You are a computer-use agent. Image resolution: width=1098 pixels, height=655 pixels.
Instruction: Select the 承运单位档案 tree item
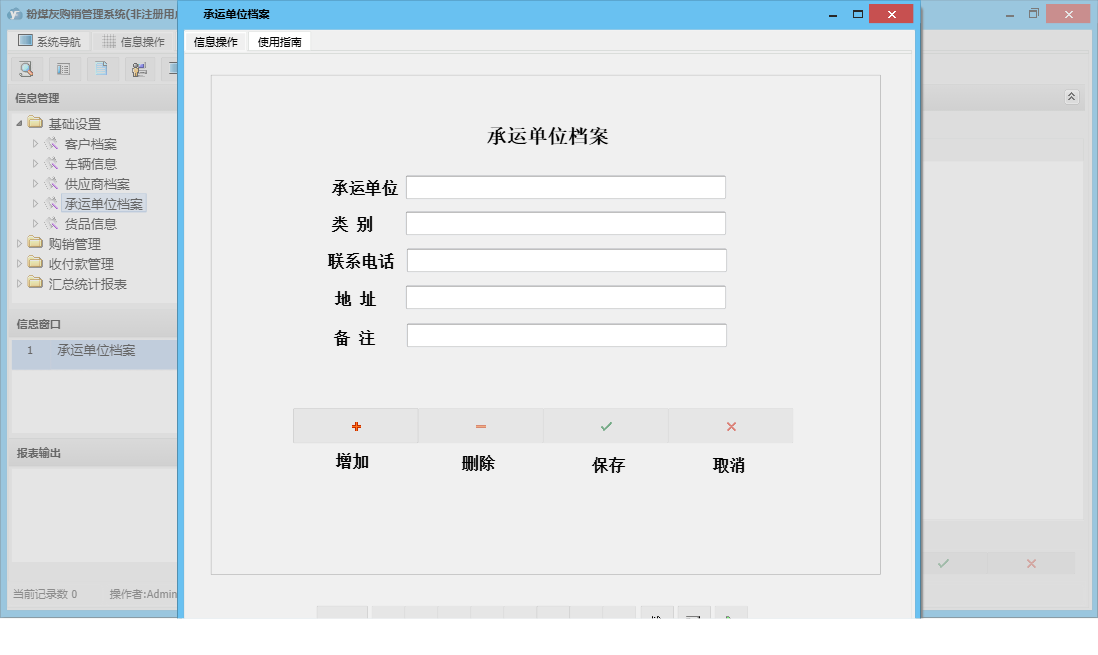(105, 203)
